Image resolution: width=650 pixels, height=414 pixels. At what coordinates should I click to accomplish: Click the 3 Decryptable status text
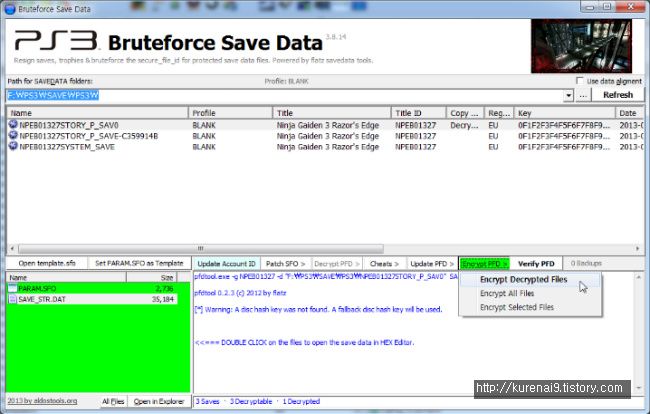[251, 401]
